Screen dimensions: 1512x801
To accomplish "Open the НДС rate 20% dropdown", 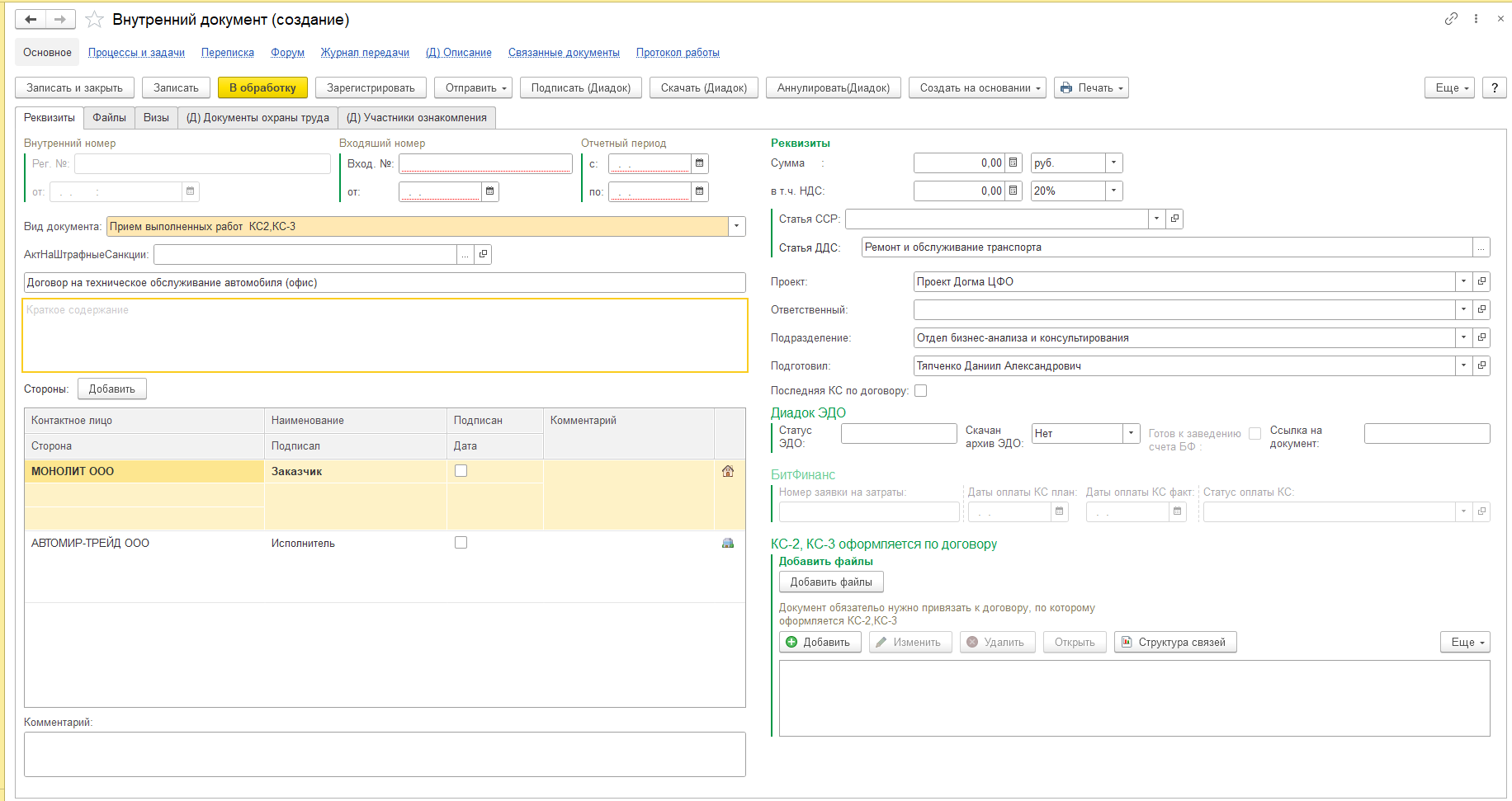I will [x=1113, y=191].
